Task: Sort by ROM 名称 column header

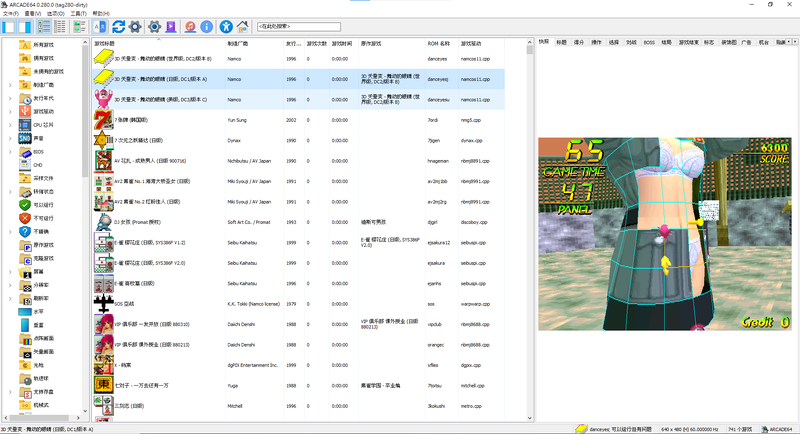Action: click(x=442, y=44)
